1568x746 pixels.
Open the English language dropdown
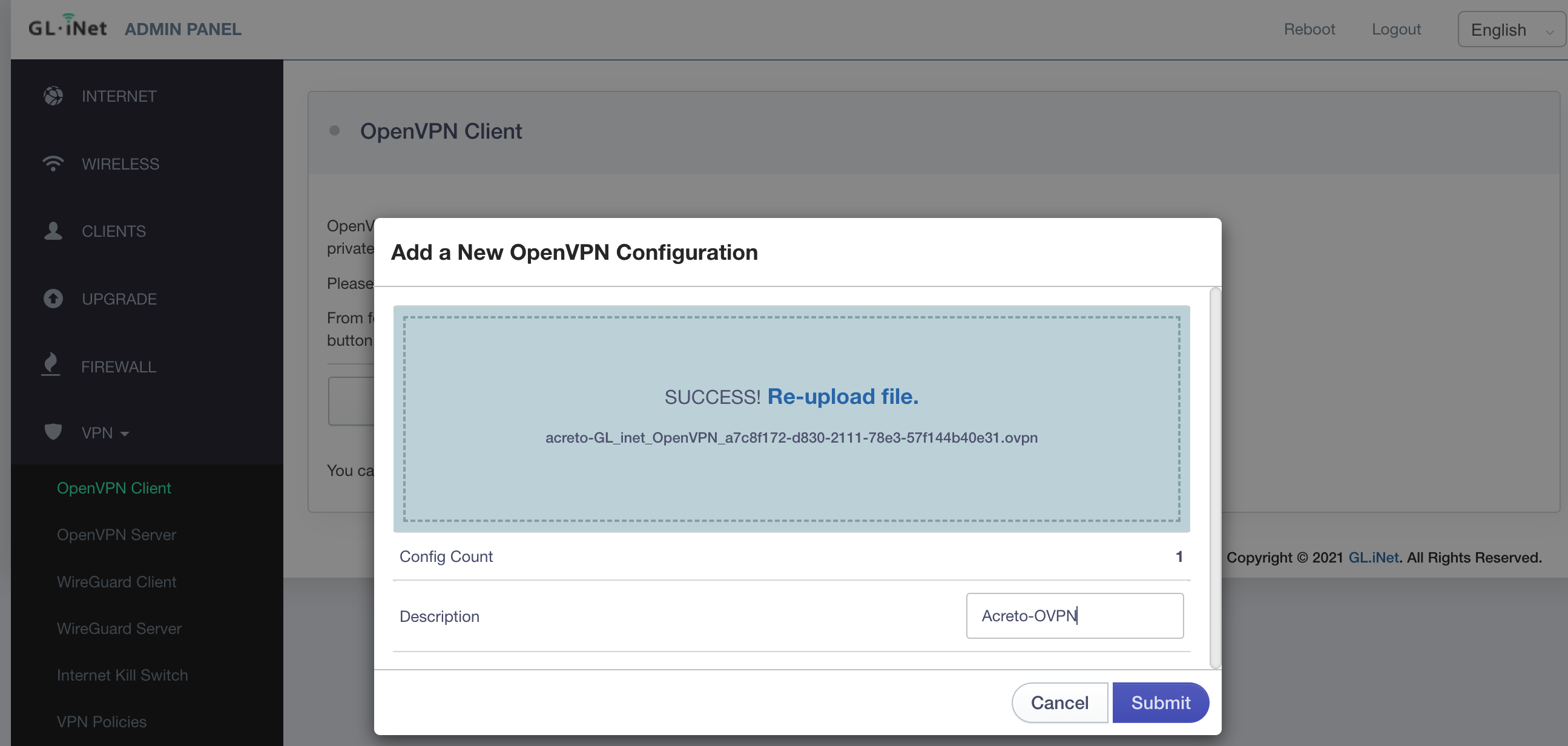[1512, 29]
